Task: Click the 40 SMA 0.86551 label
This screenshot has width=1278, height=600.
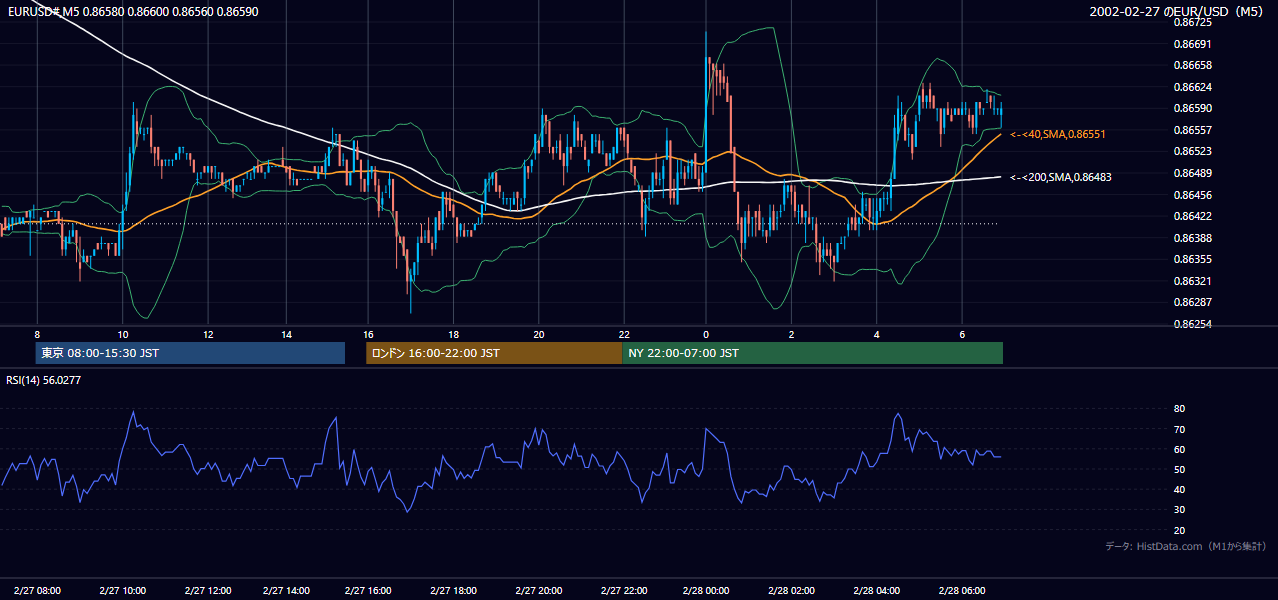Action: [x=1058, y=133]
